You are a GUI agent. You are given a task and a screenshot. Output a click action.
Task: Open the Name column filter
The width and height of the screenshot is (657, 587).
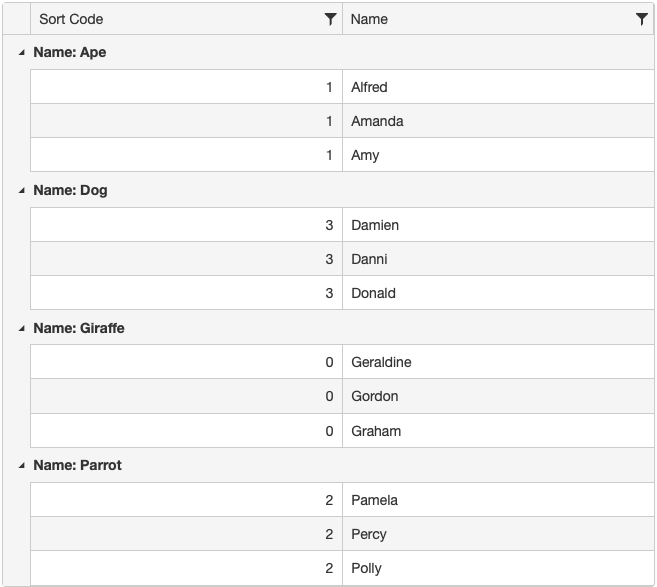641,19
